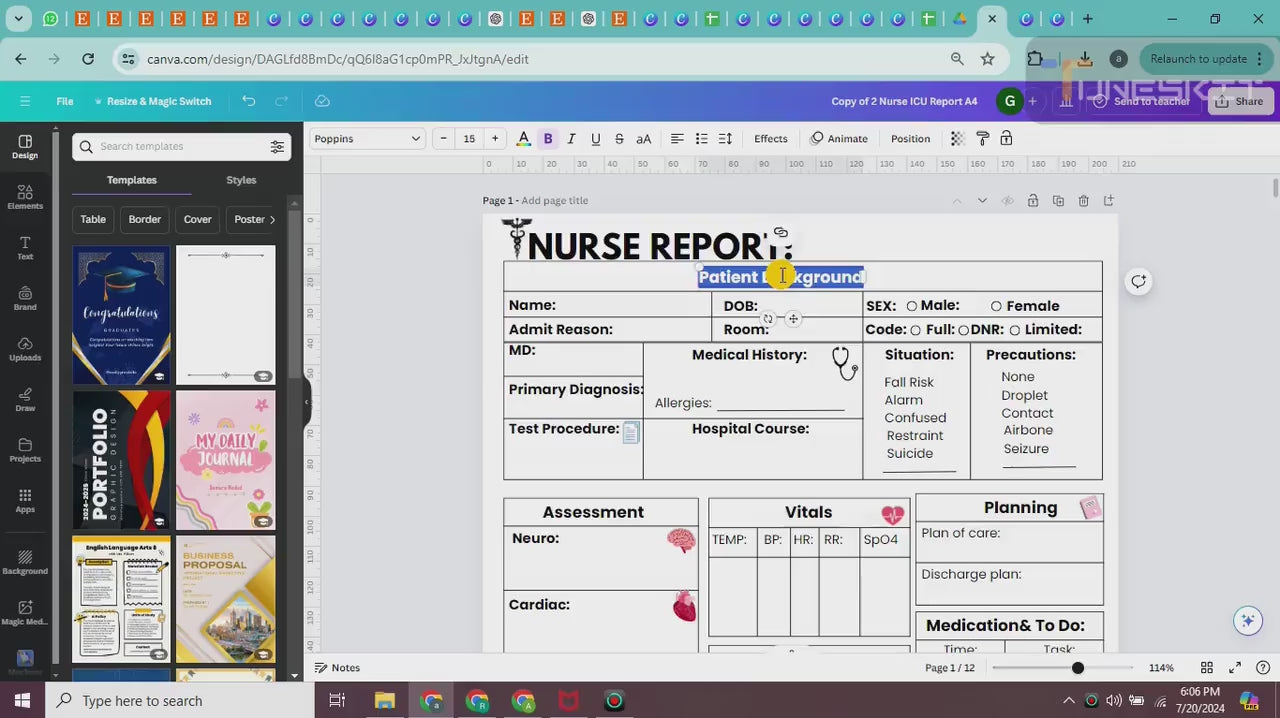Apply italic formatting to text
1280x718 pixels.
pos(572,139)
